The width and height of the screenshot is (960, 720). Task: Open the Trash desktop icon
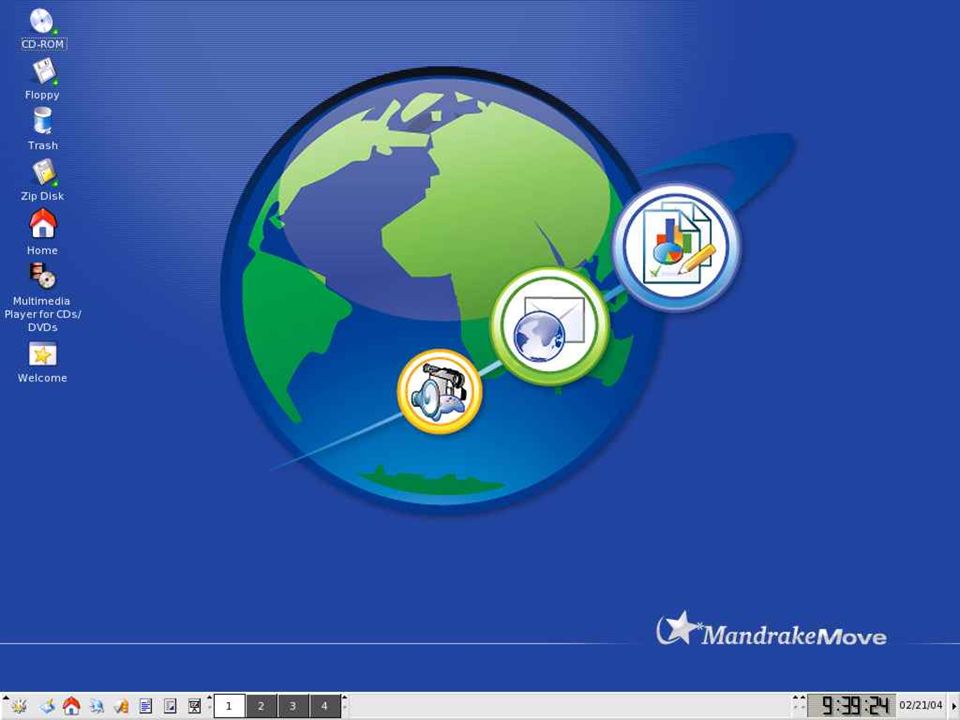pos(42,121)
